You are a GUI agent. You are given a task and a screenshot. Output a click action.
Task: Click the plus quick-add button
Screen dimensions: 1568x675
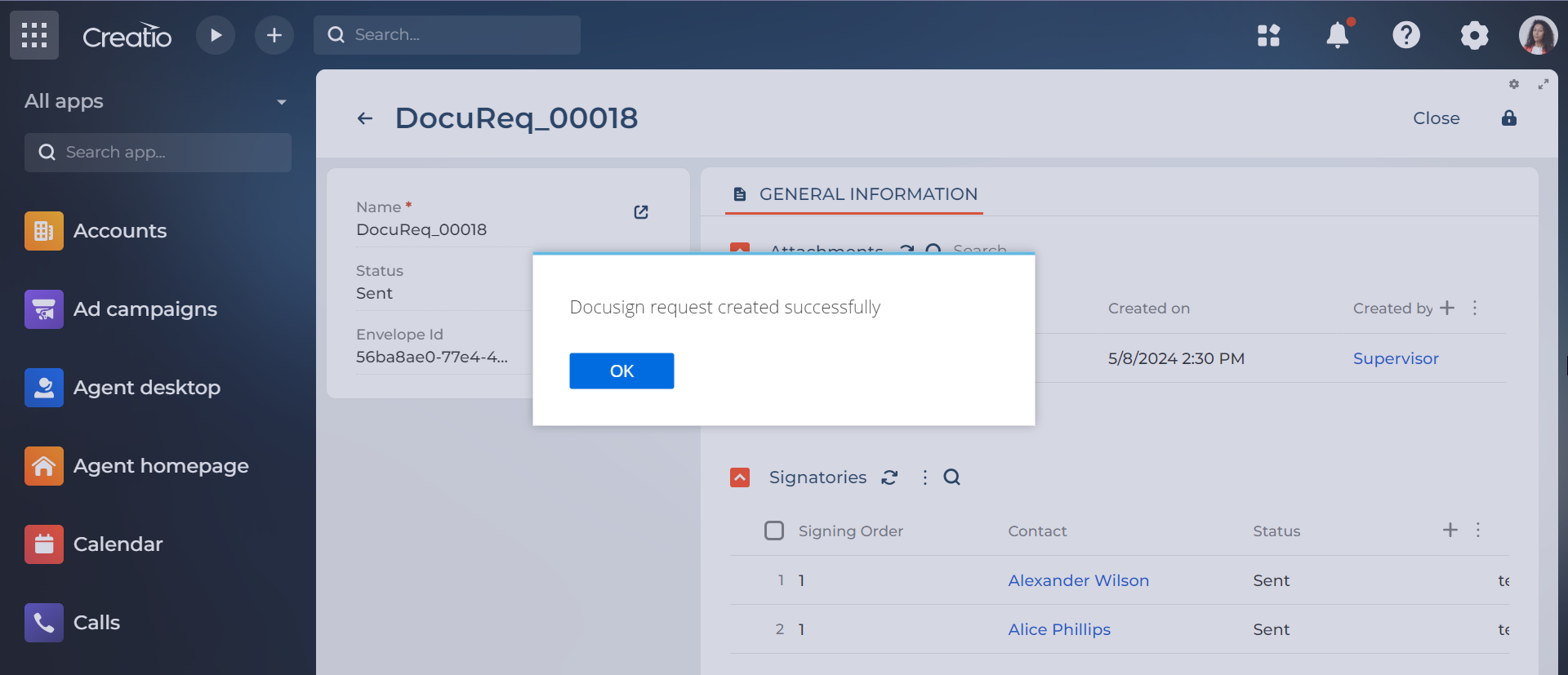(274, 35)
